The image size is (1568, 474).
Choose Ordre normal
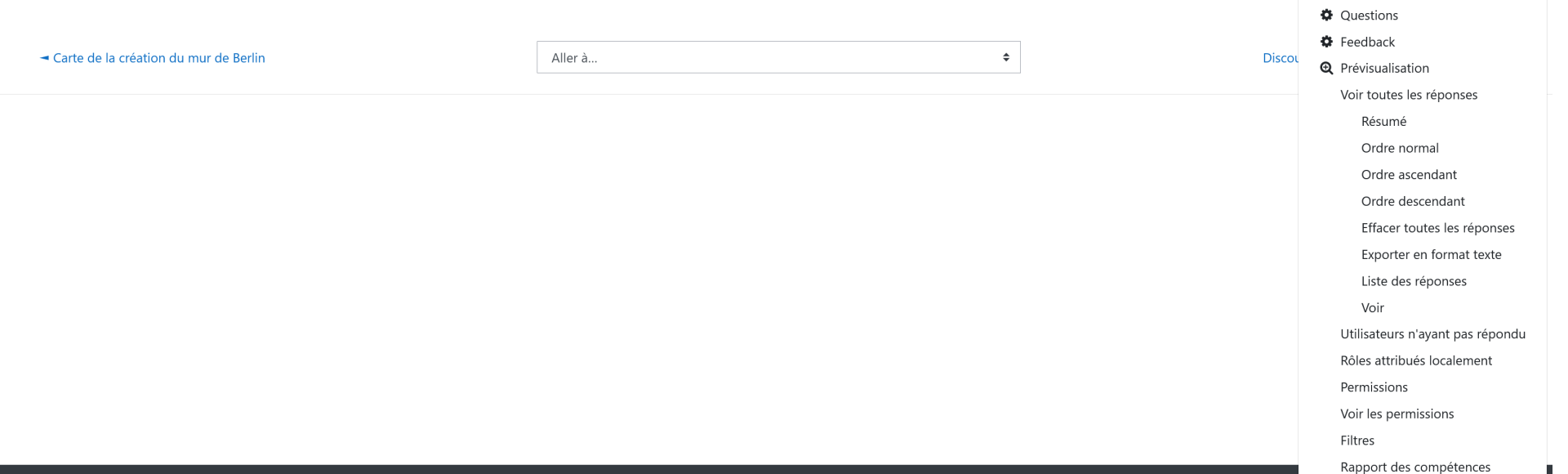coord(1400,148)
